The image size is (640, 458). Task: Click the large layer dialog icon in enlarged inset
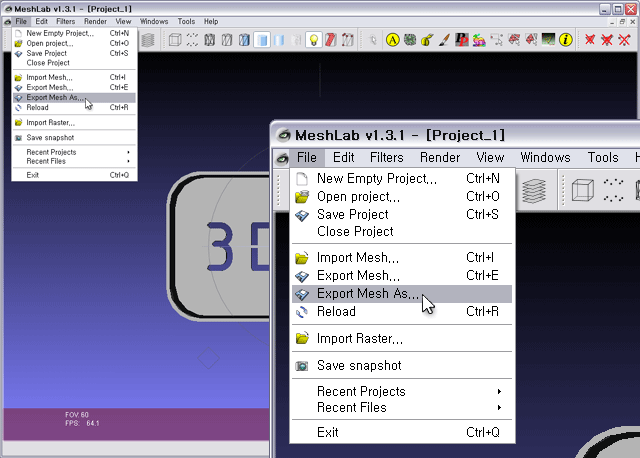534,191
